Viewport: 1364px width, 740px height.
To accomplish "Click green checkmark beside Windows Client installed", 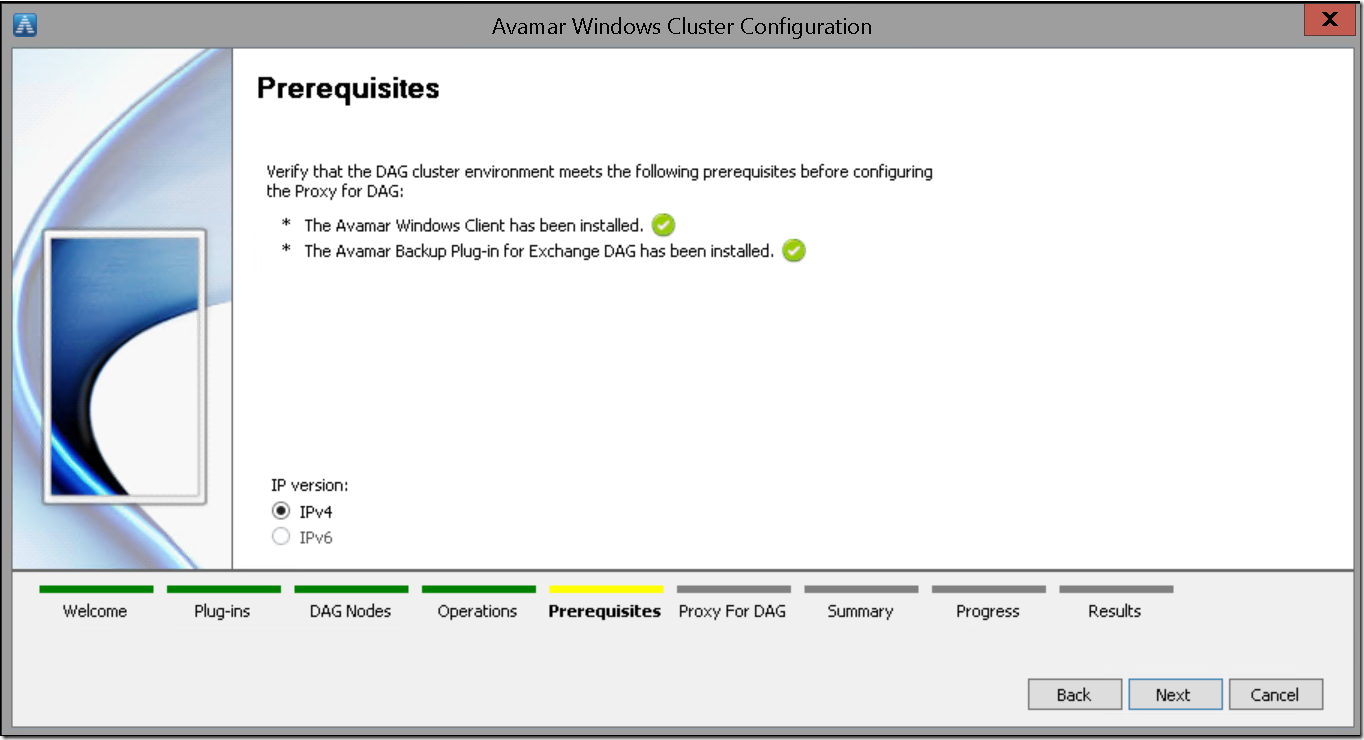I will point(663,225).
